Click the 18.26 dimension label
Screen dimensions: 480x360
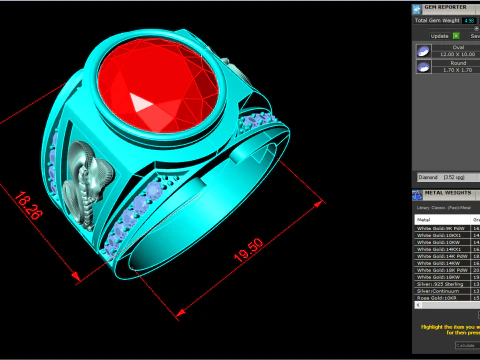point(29,205)
